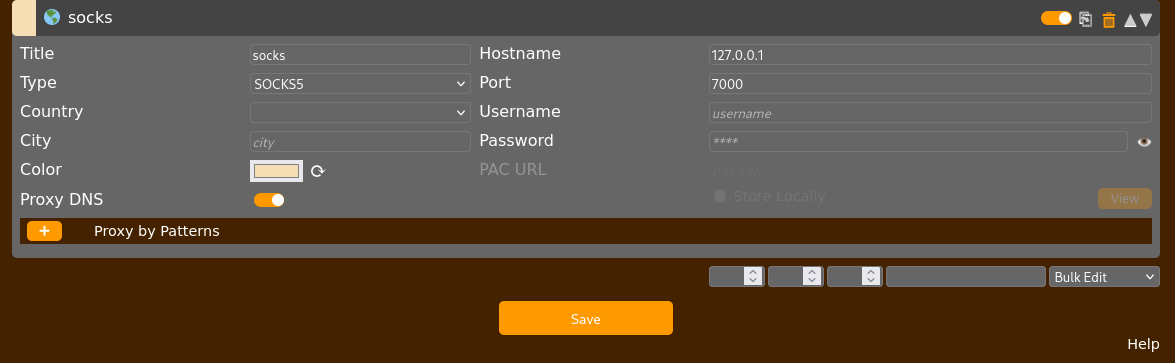This screenshot has width=1175, height=363.
Task: Add a pattern with the plus button
Action: 44,231
